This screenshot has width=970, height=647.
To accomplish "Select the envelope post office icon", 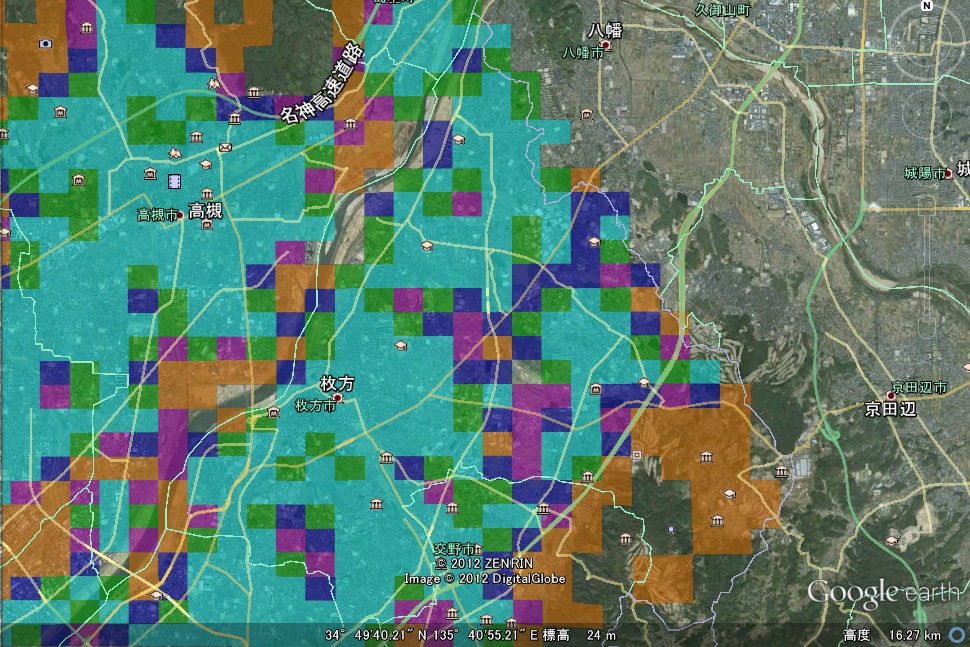I will click(225, 148).
